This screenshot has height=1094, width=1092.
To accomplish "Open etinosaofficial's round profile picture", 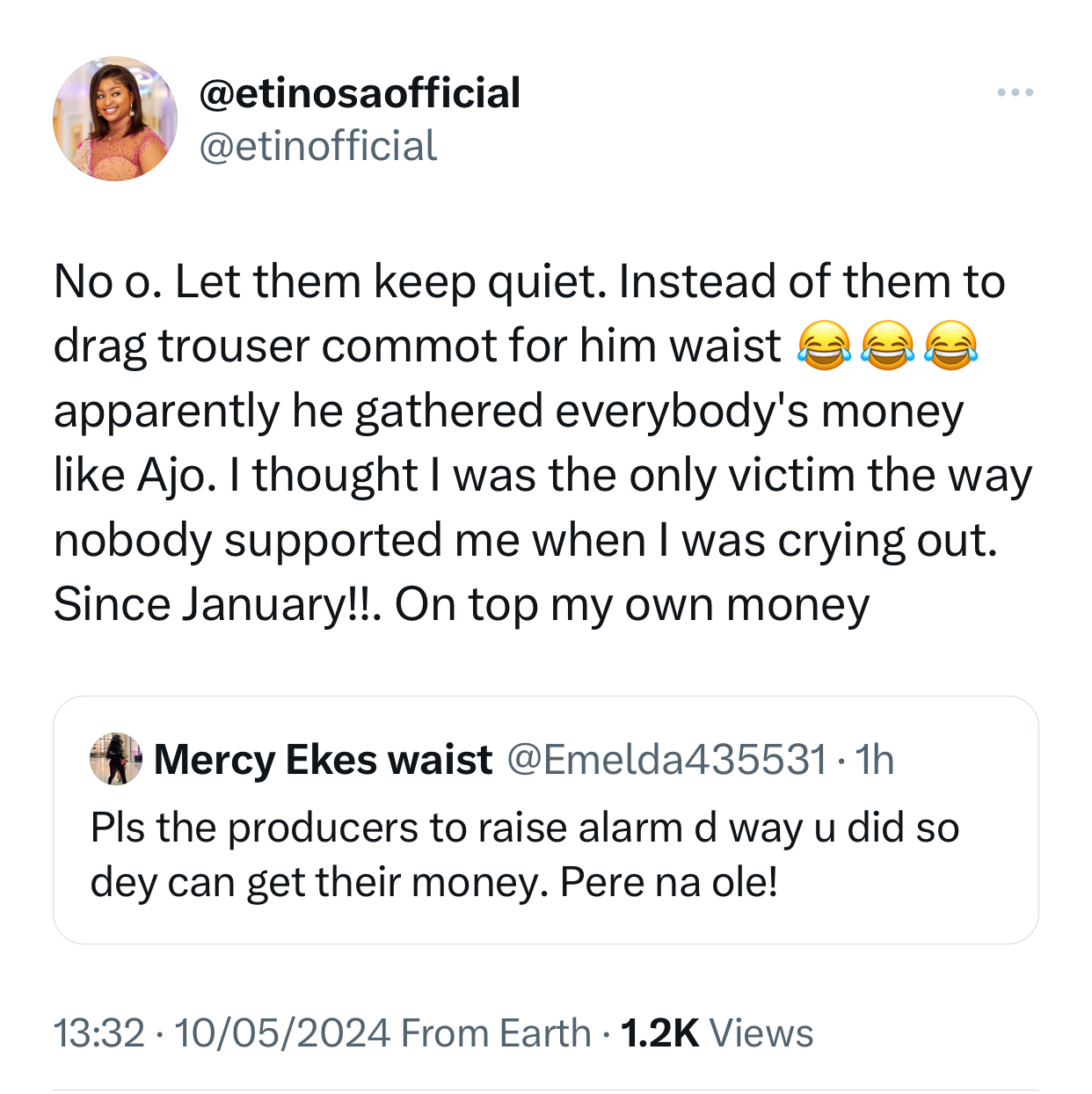I will [x=115, y=119].
